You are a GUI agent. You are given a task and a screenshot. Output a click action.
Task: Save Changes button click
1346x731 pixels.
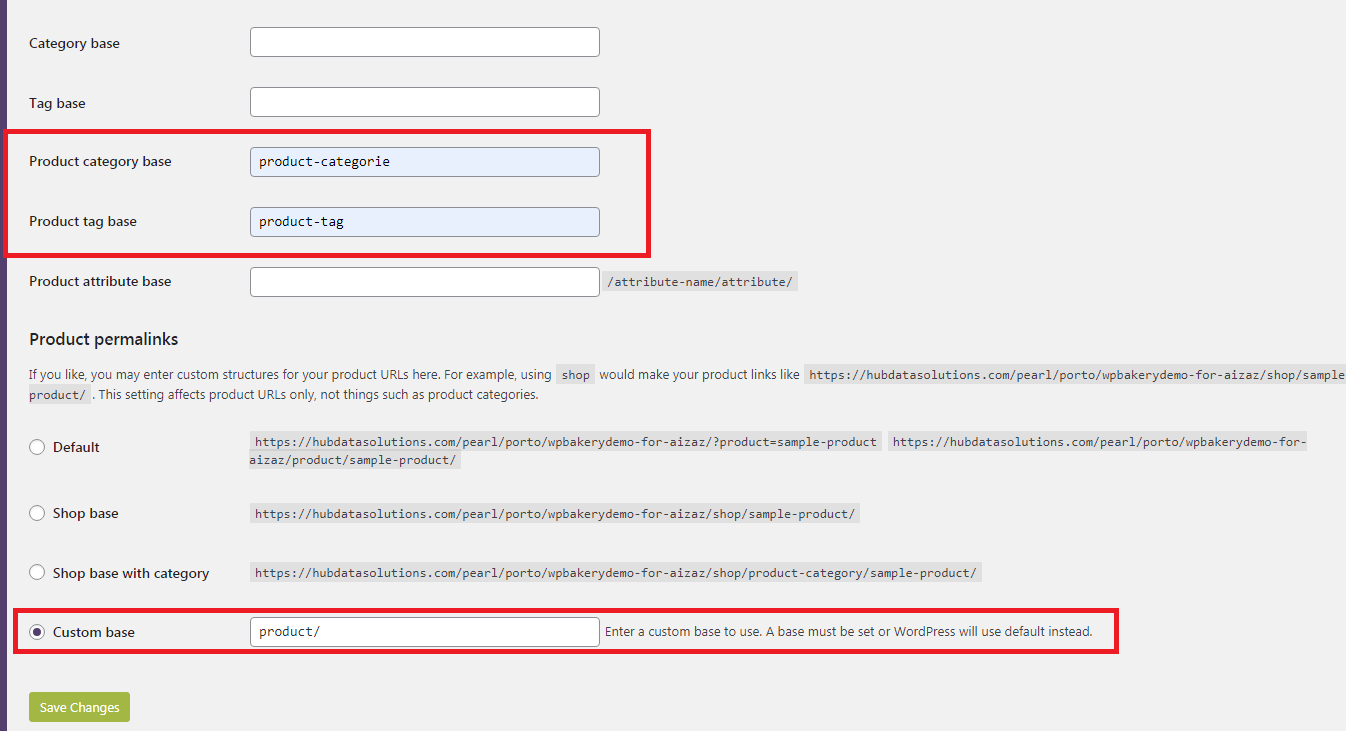coord(79,707)
